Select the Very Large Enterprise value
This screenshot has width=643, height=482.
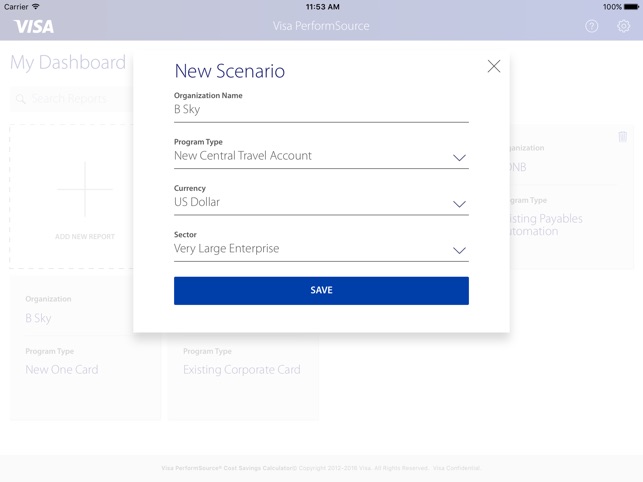pyautogui.click(x=226, y=249)
